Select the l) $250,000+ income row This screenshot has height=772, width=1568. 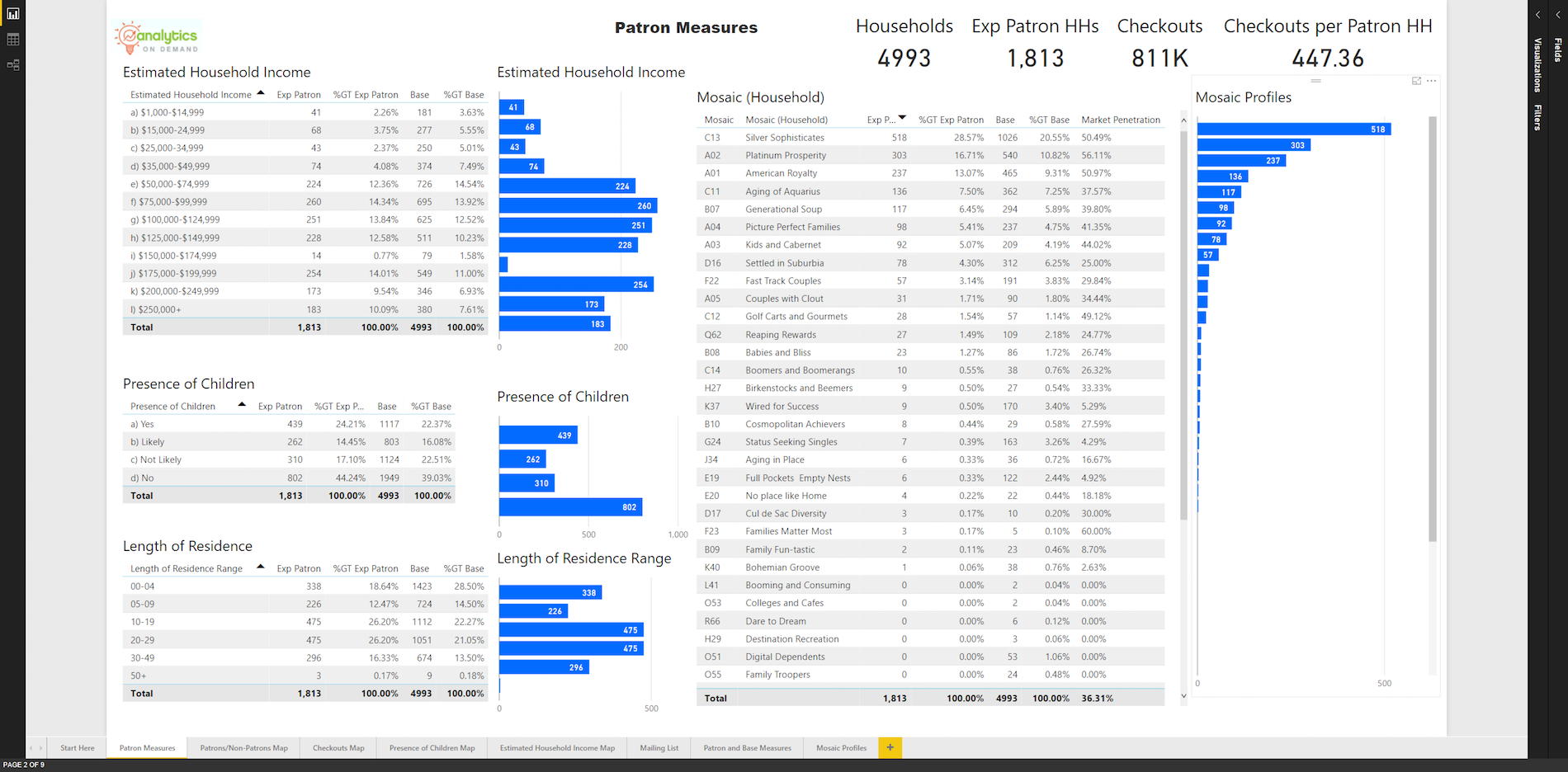pos(305,309)
